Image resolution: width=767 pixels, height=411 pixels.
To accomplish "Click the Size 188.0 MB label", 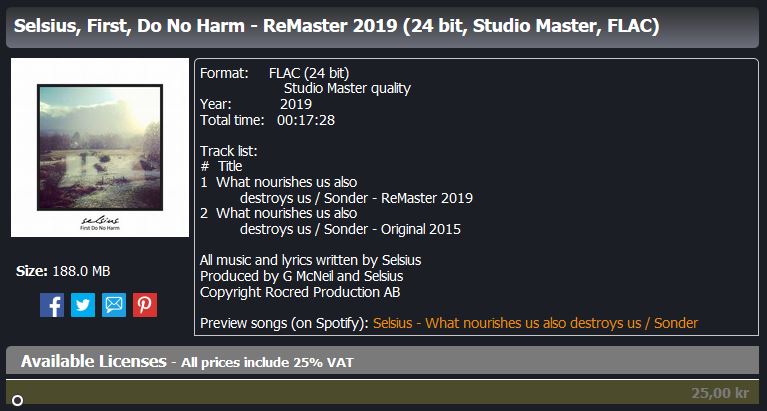I will pos(63,271).
